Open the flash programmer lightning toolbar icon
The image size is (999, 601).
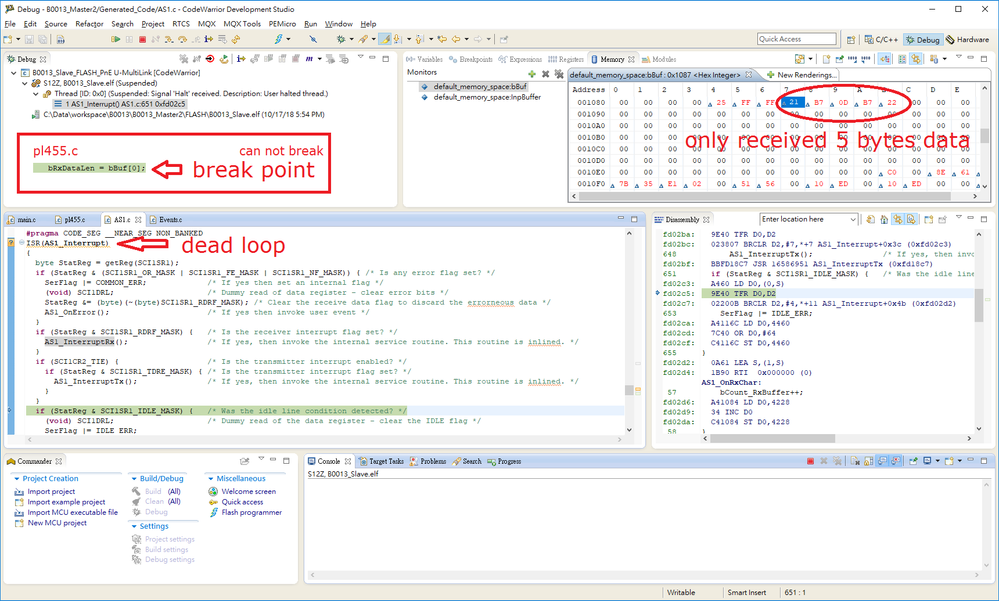[x=278, y=40]
